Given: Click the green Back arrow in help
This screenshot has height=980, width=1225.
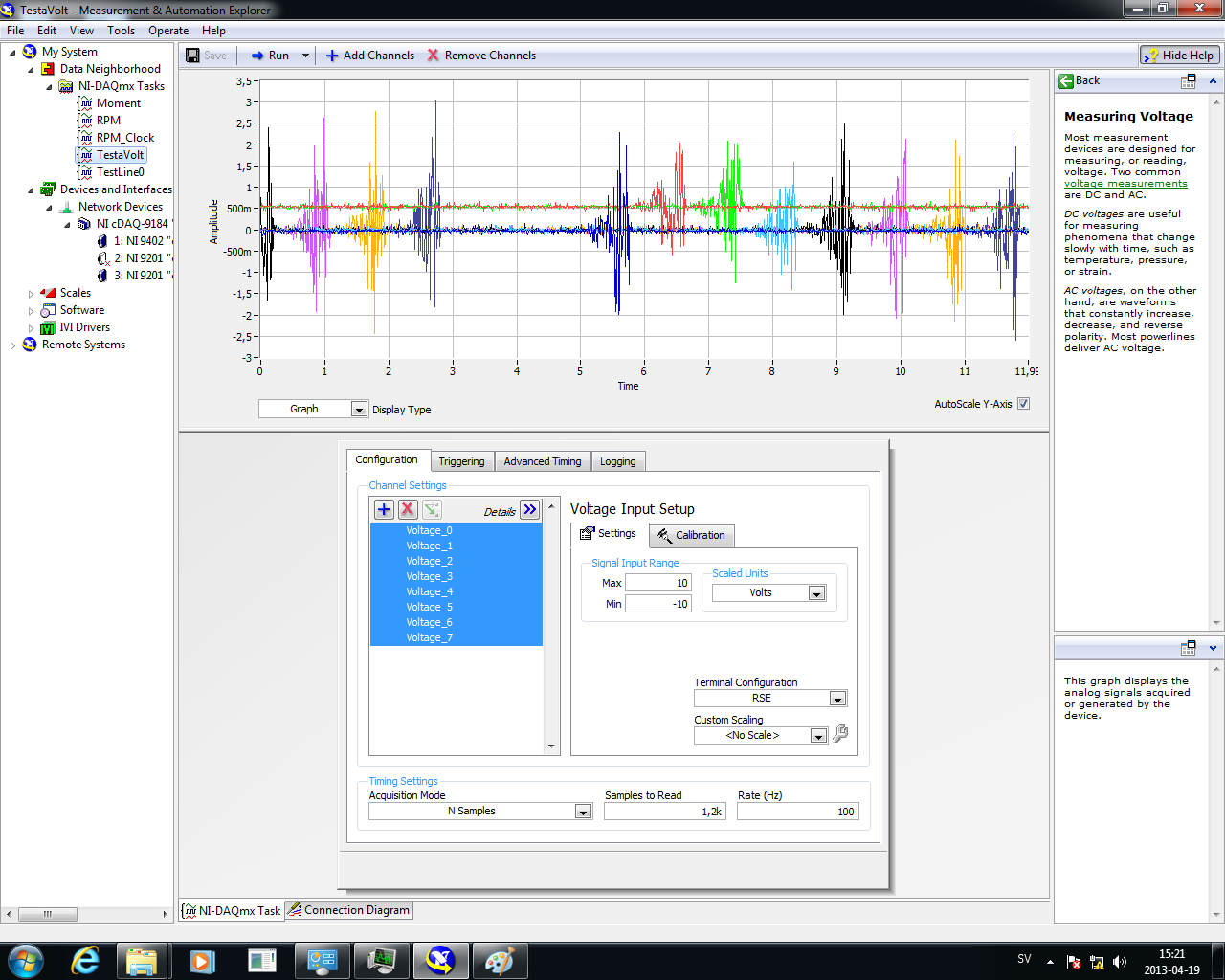Looking at the screenshot, I should (1066, 81).
